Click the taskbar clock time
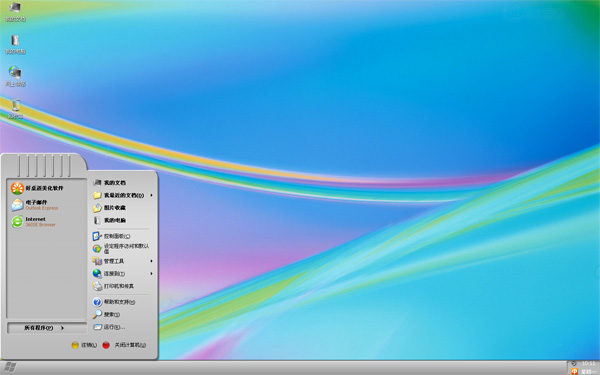This screenshot has width=600, height=375. point(589,364)
